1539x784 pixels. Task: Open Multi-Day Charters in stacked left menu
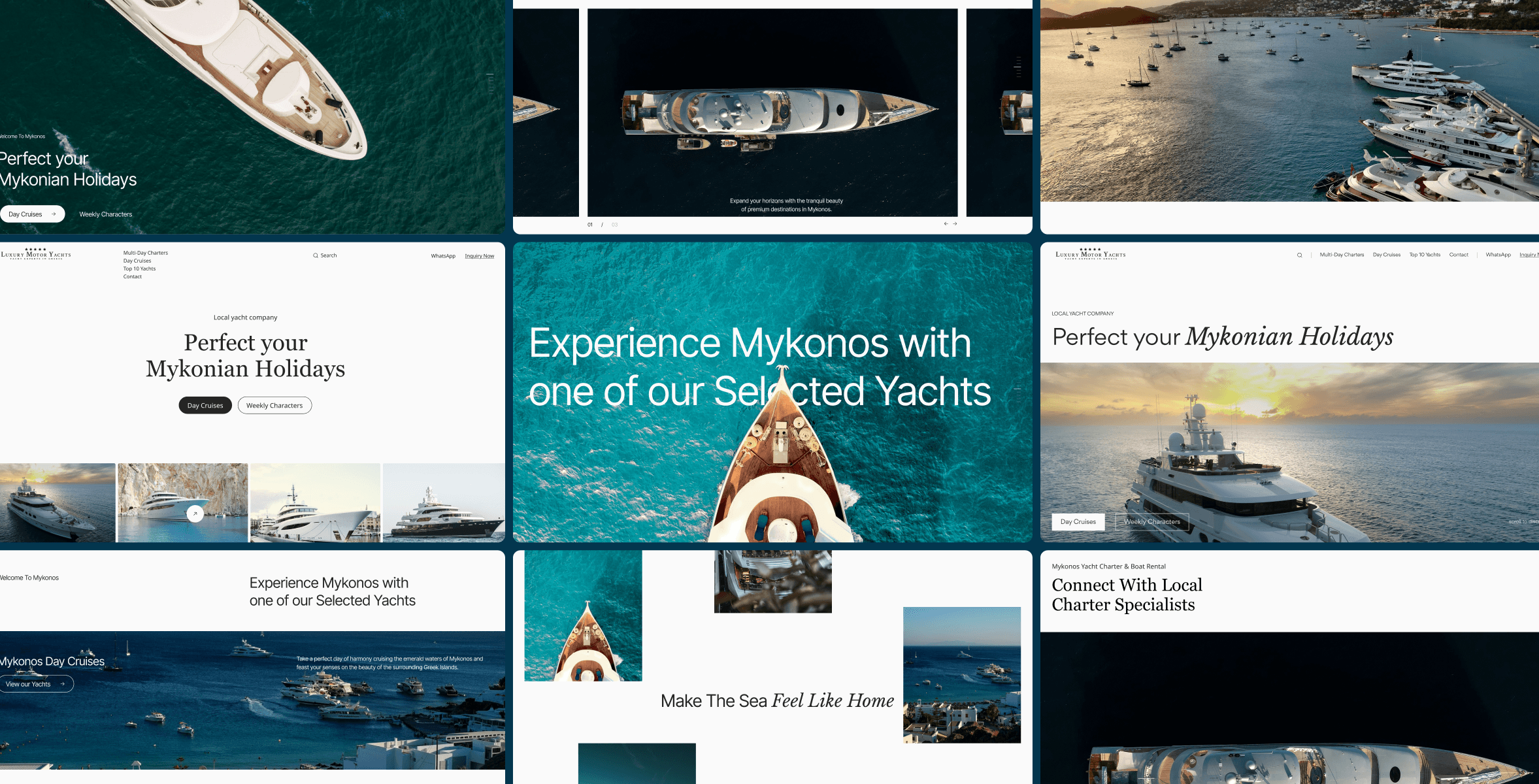coord(146,253)
